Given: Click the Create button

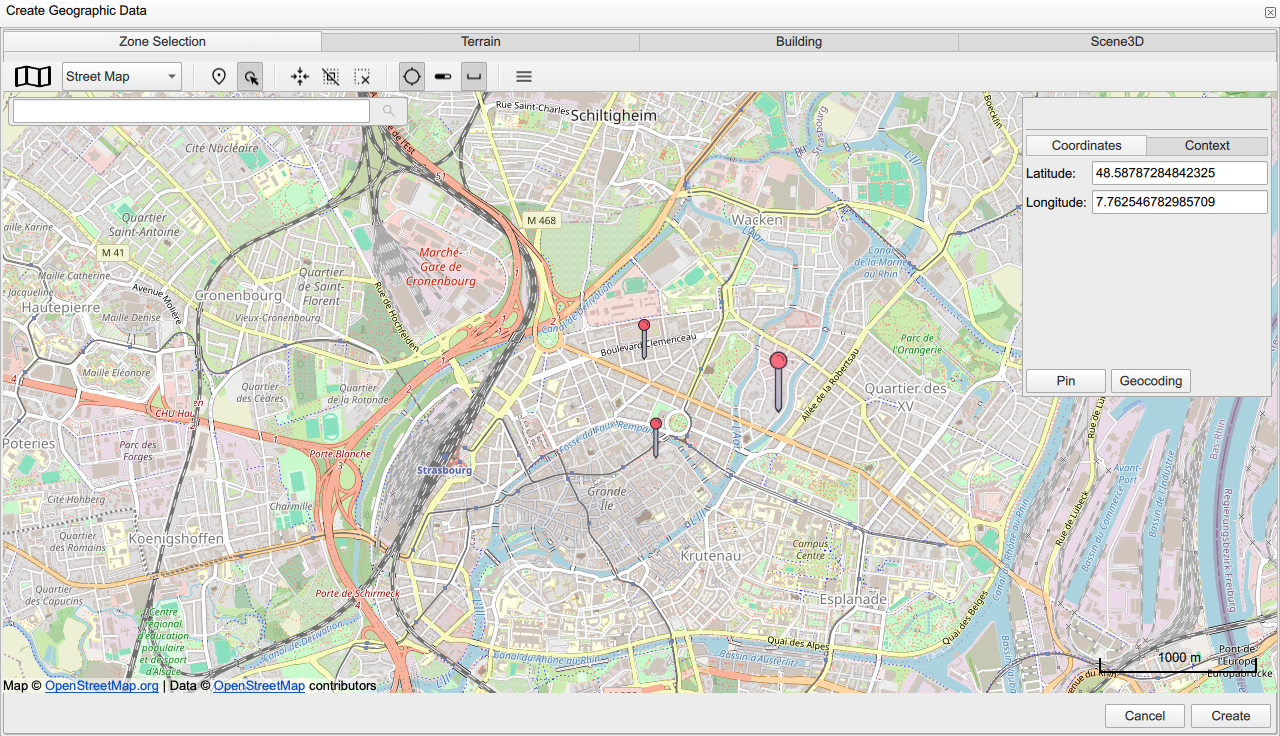Looking at the screenshot, I should (x=1230, y=716).
